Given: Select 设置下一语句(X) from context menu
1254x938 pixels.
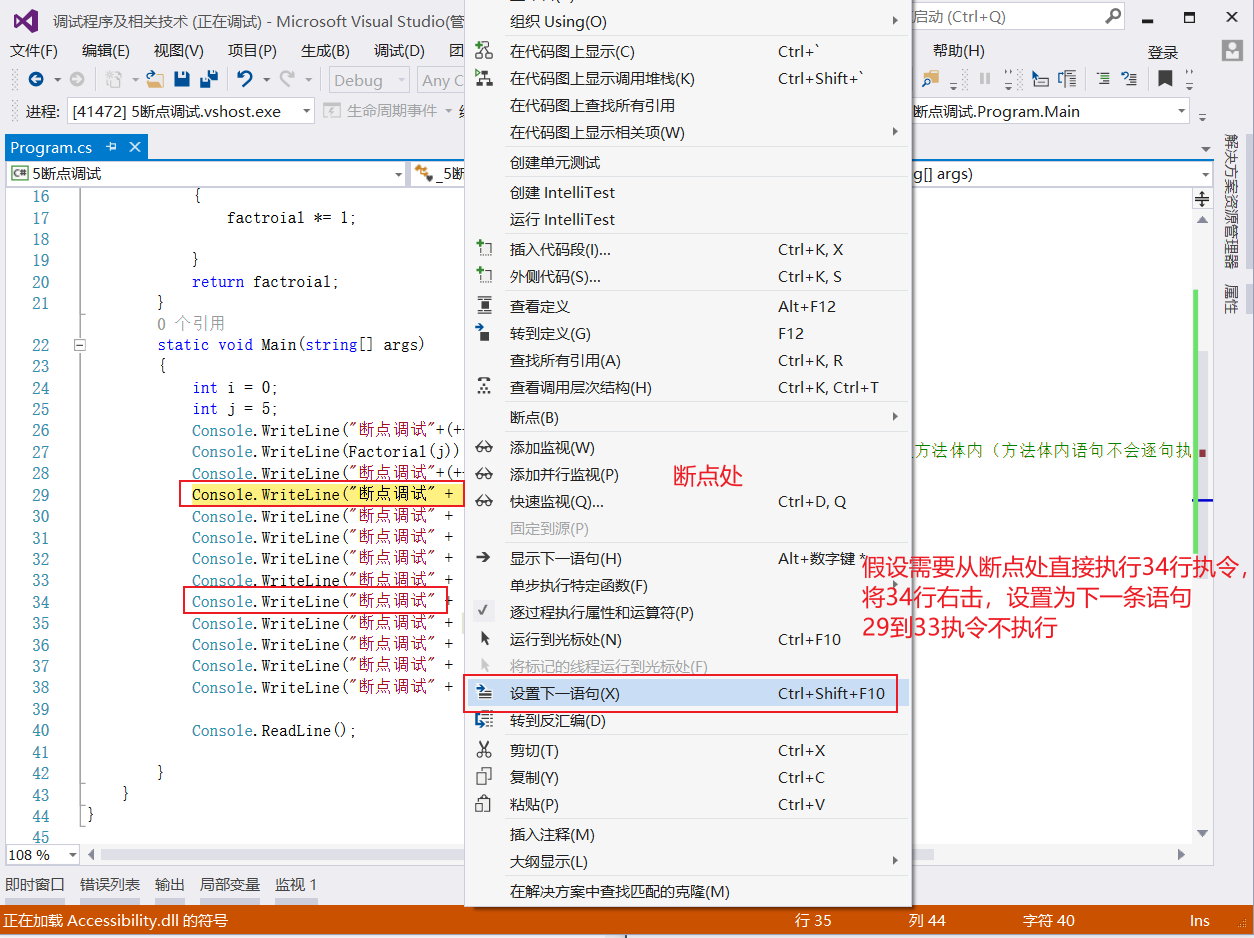Looking at the screenshot, I should (687, 693).
